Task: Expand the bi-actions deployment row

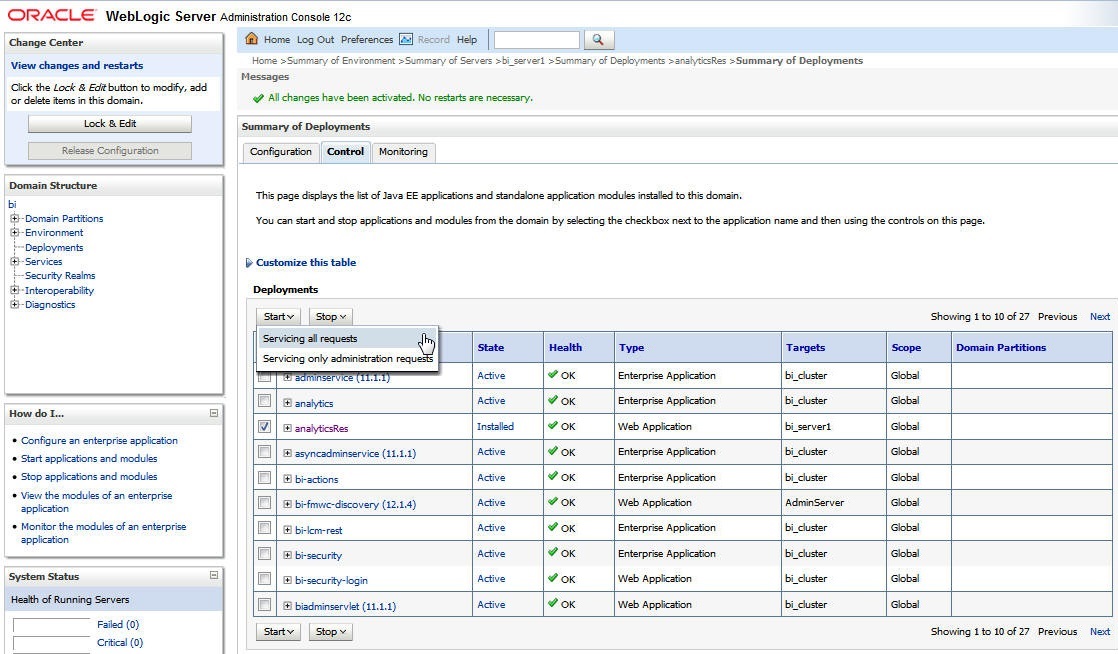Action: (287, 479)
